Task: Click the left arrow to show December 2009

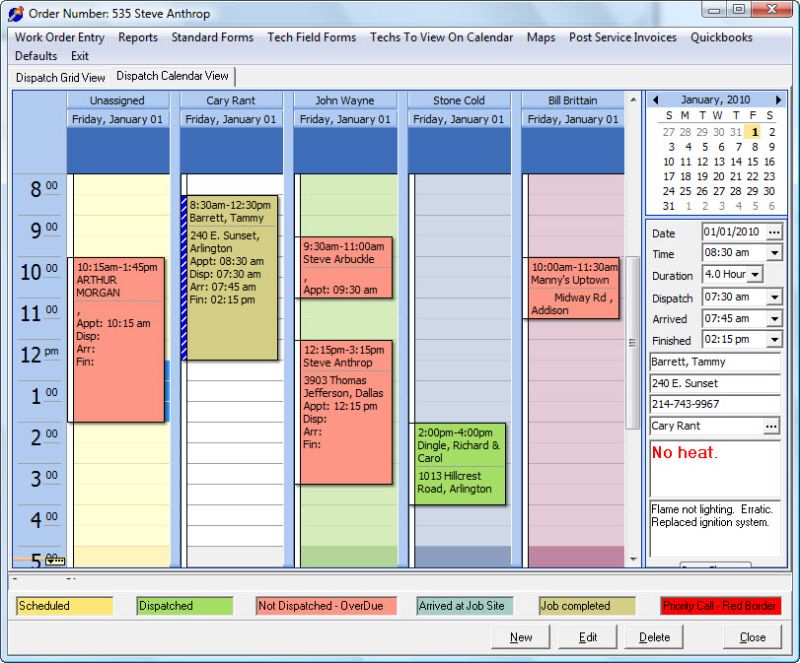Action: [655, 100]
